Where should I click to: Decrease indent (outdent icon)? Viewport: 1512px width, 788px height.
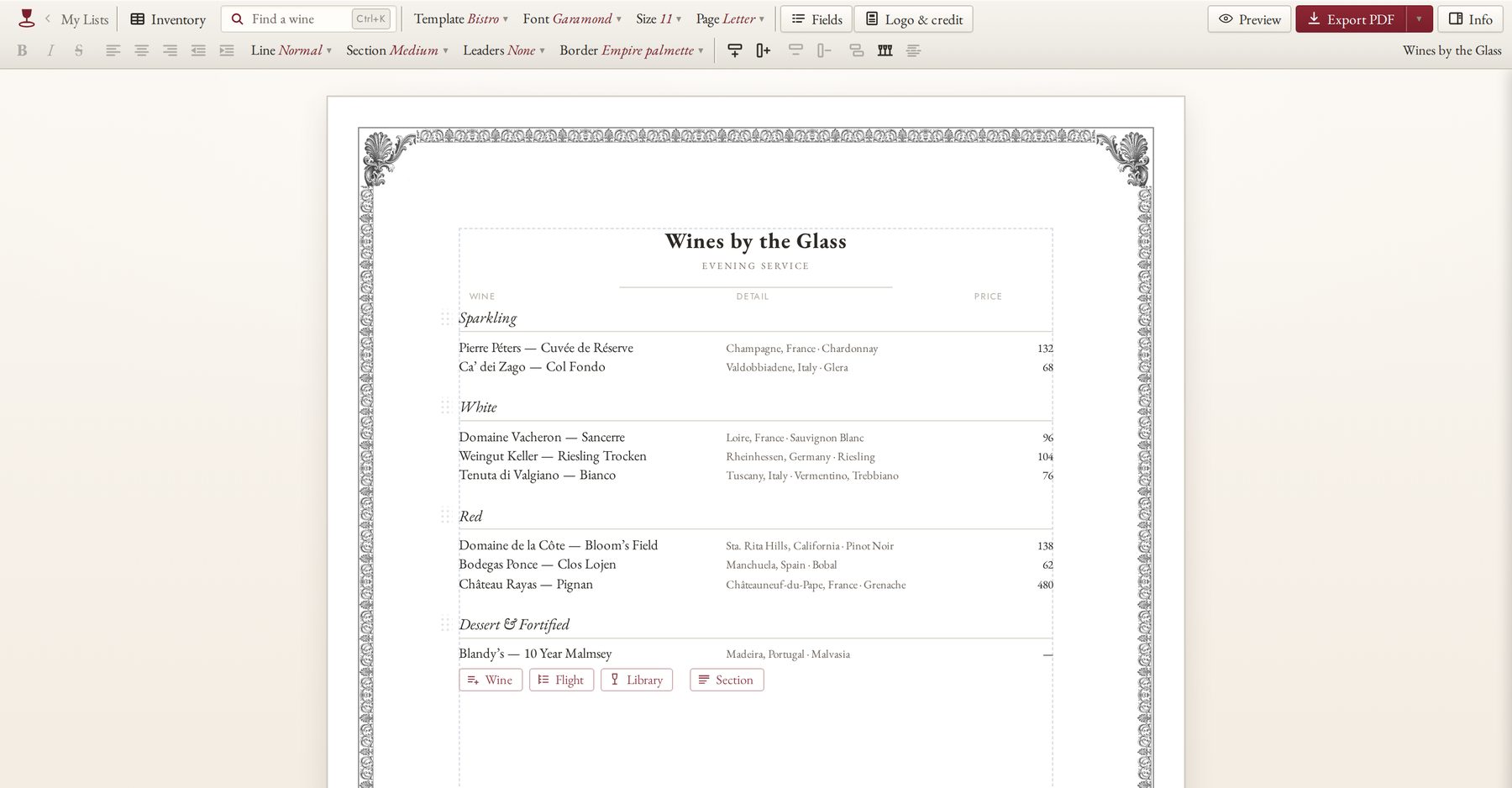click(x=198, y=50)
